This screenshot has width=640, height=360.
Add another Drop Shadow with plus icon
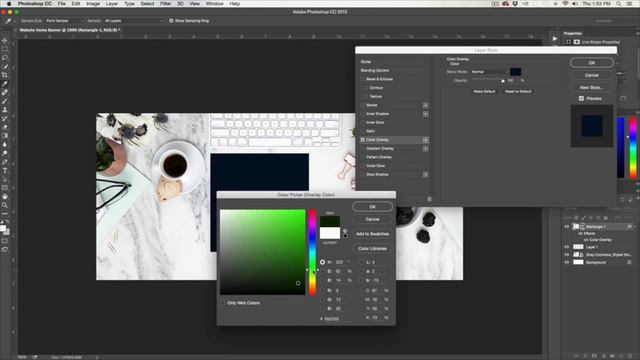click(425, 175)
